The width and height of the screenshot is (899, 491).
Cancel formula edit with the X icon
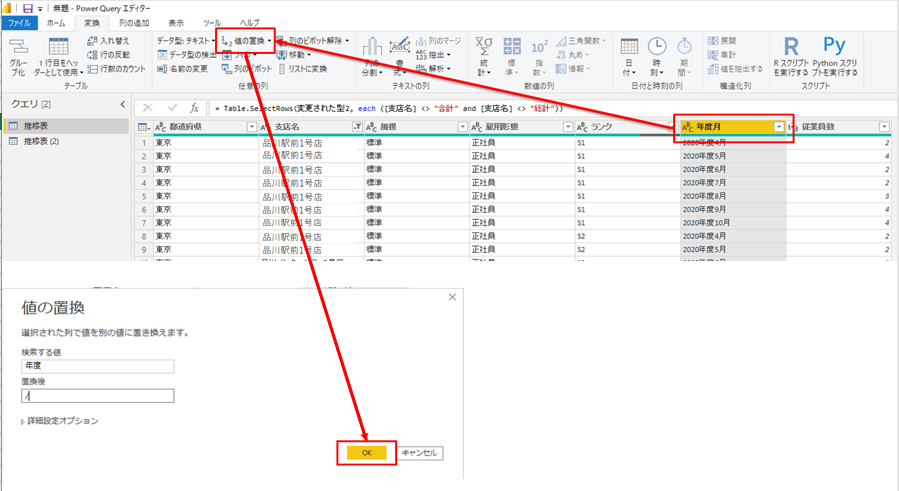tap(148, 107)
